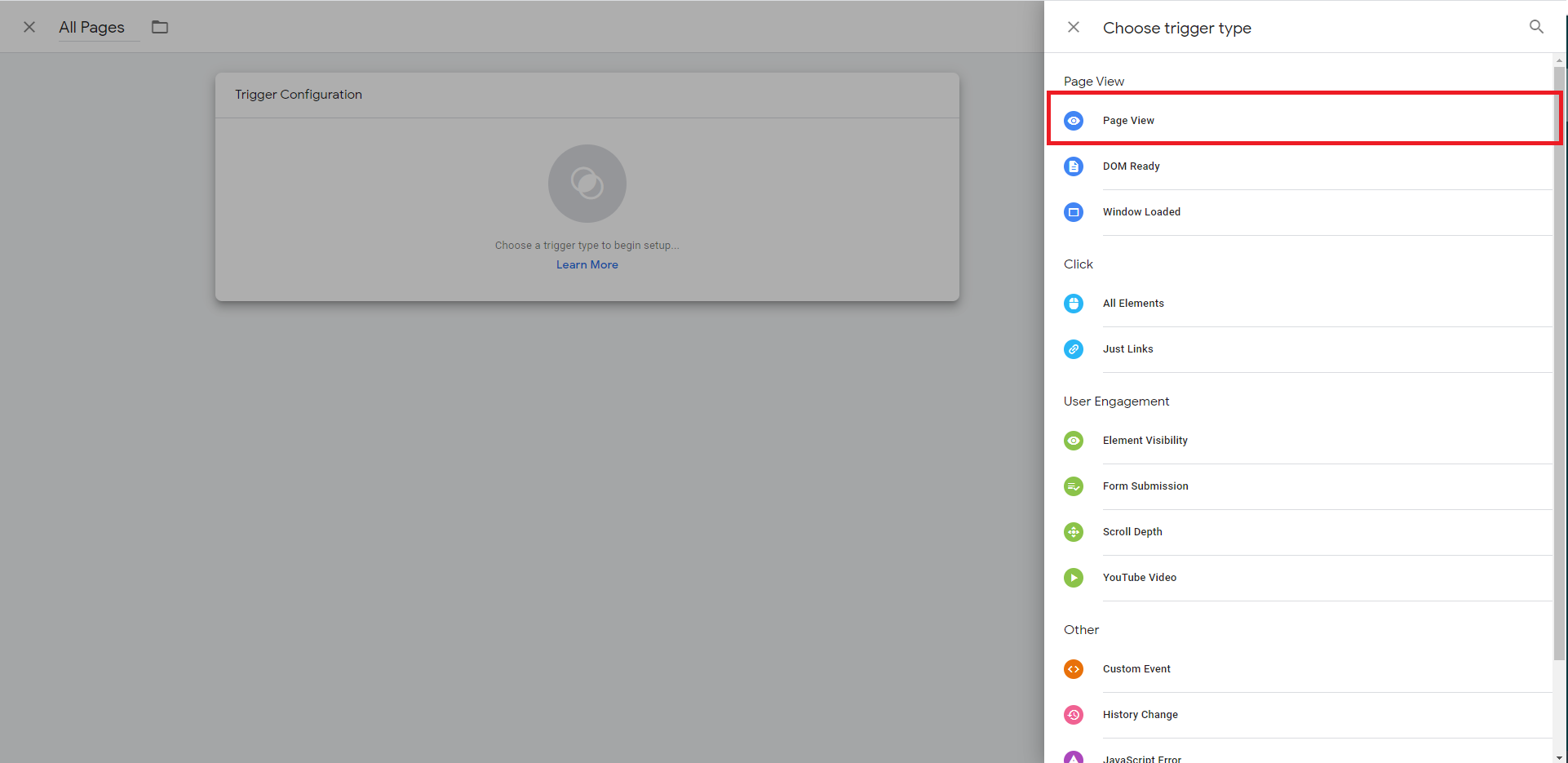Viewport: 1568px width, 763px height.
Task: Close the Choose trigger type panel
Action: [x=1073, y=26]
